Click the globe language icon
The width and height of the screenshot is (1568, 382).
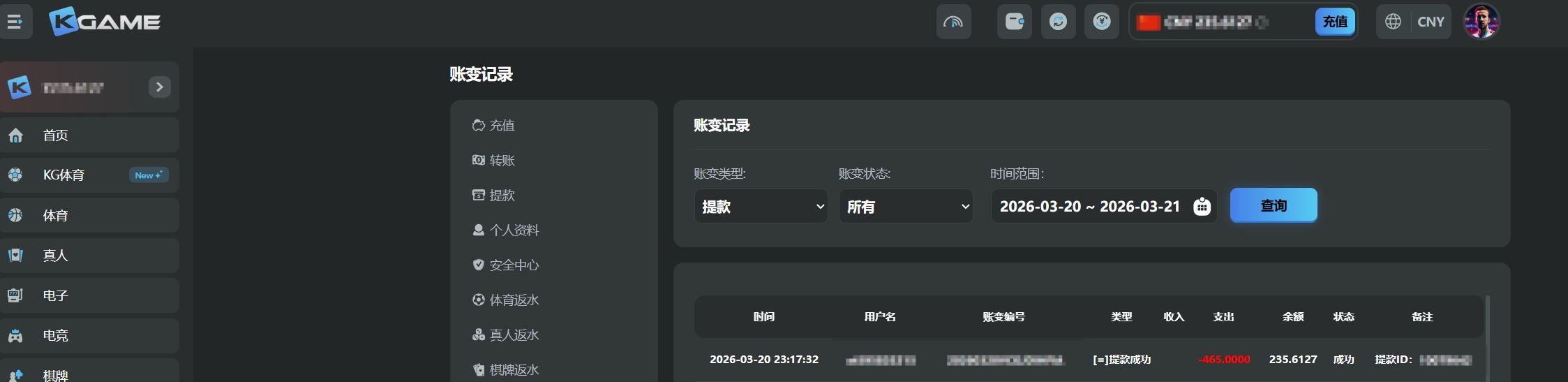1393,22
